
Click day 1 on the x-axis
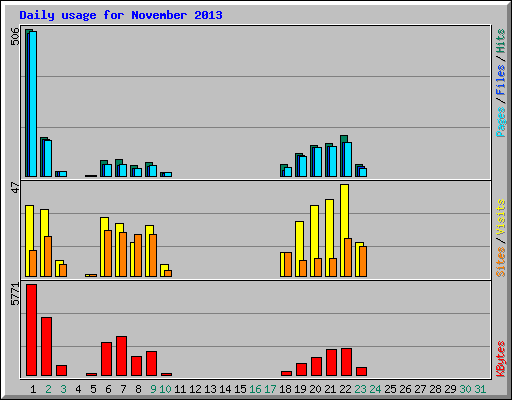point(33,389)
